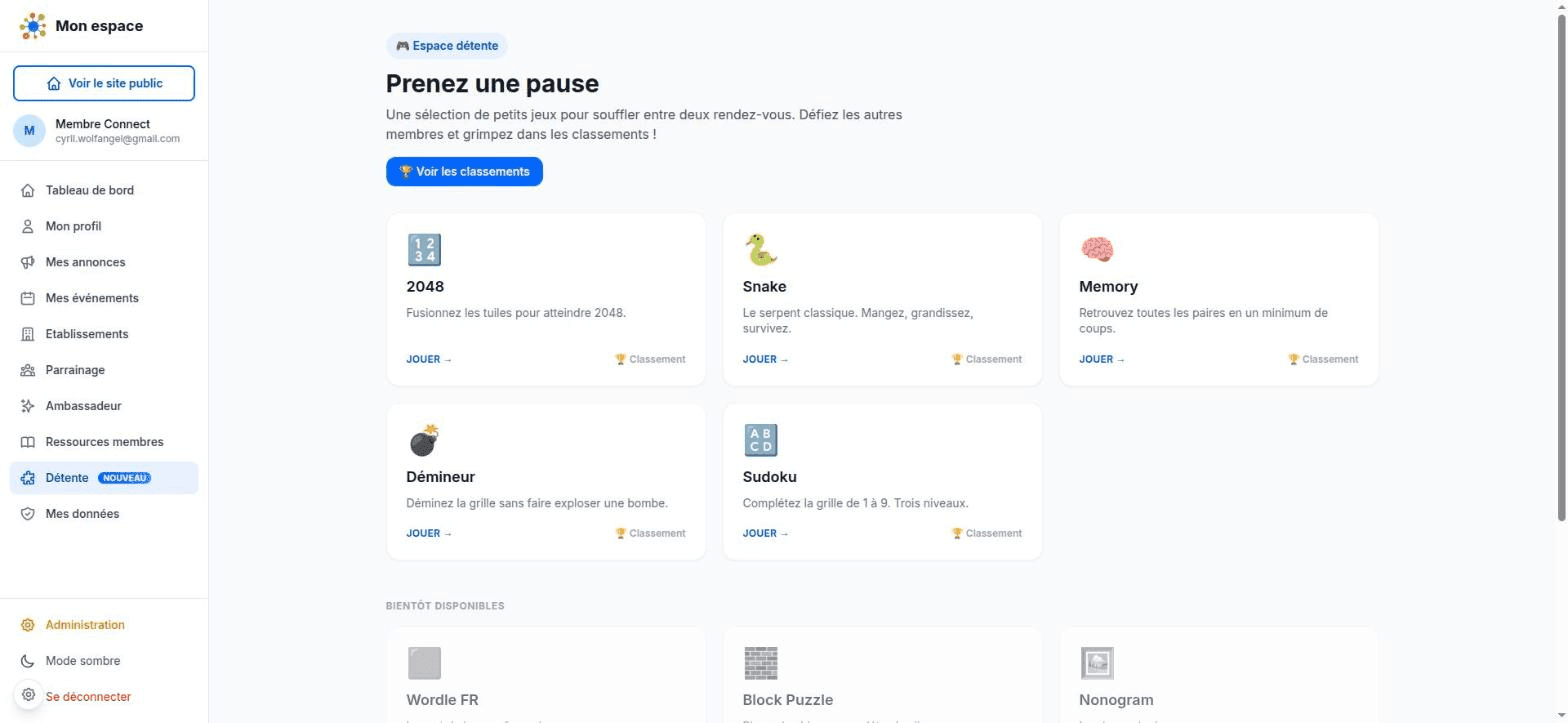Image resolution: width=1568 pixels, height=723 pixels.
Task: Click the calendar icon beside Mes événements
Action: [28, 298]
